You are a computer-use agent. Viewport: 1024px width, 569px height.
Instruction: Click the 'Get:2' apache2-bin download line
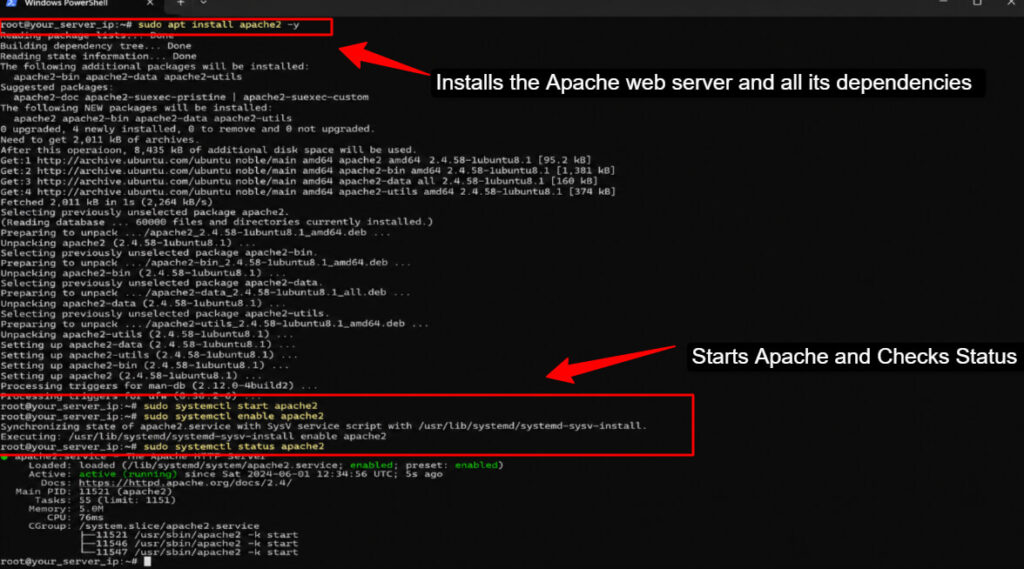(308, 171)
